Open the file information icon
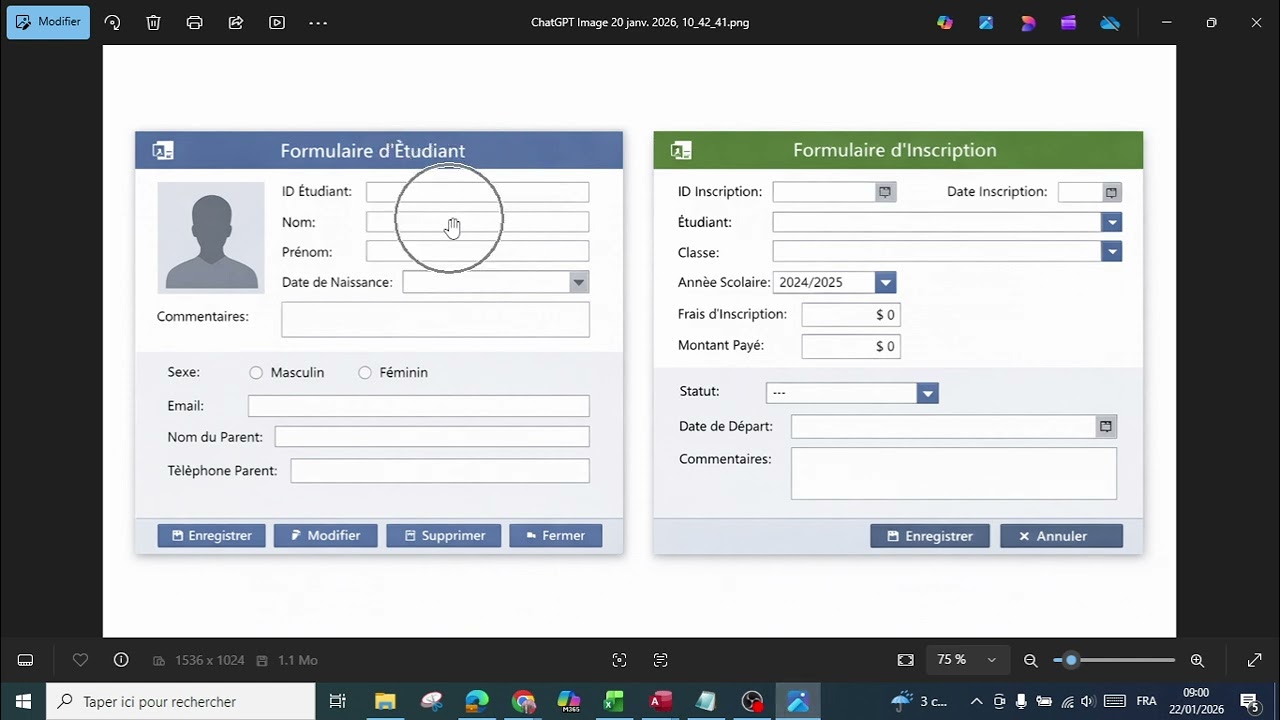Screen dimensions: 1280x720 coord(121,660)
